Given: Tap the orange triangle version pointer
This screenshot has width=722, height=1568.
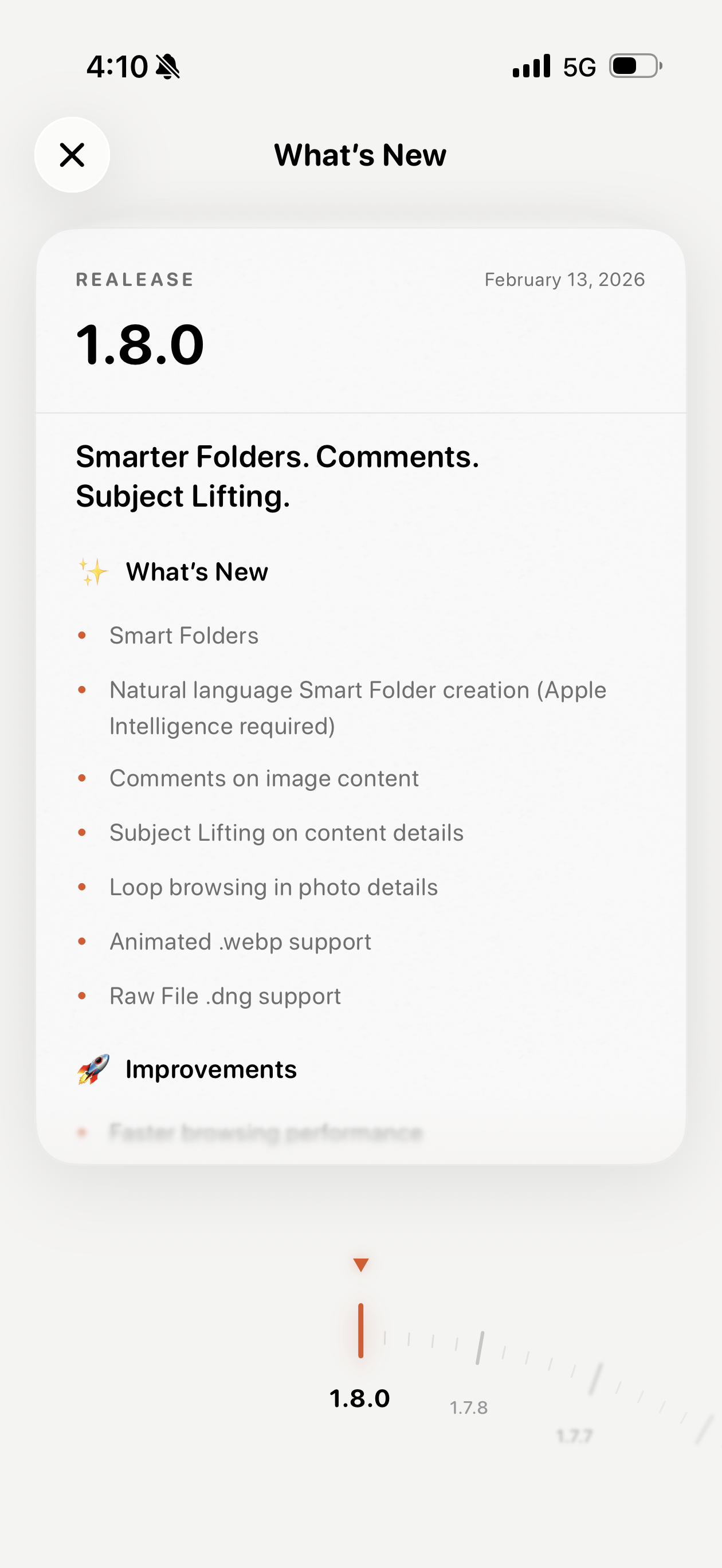Looking at the screenshot, I should tap(361, 1264).
